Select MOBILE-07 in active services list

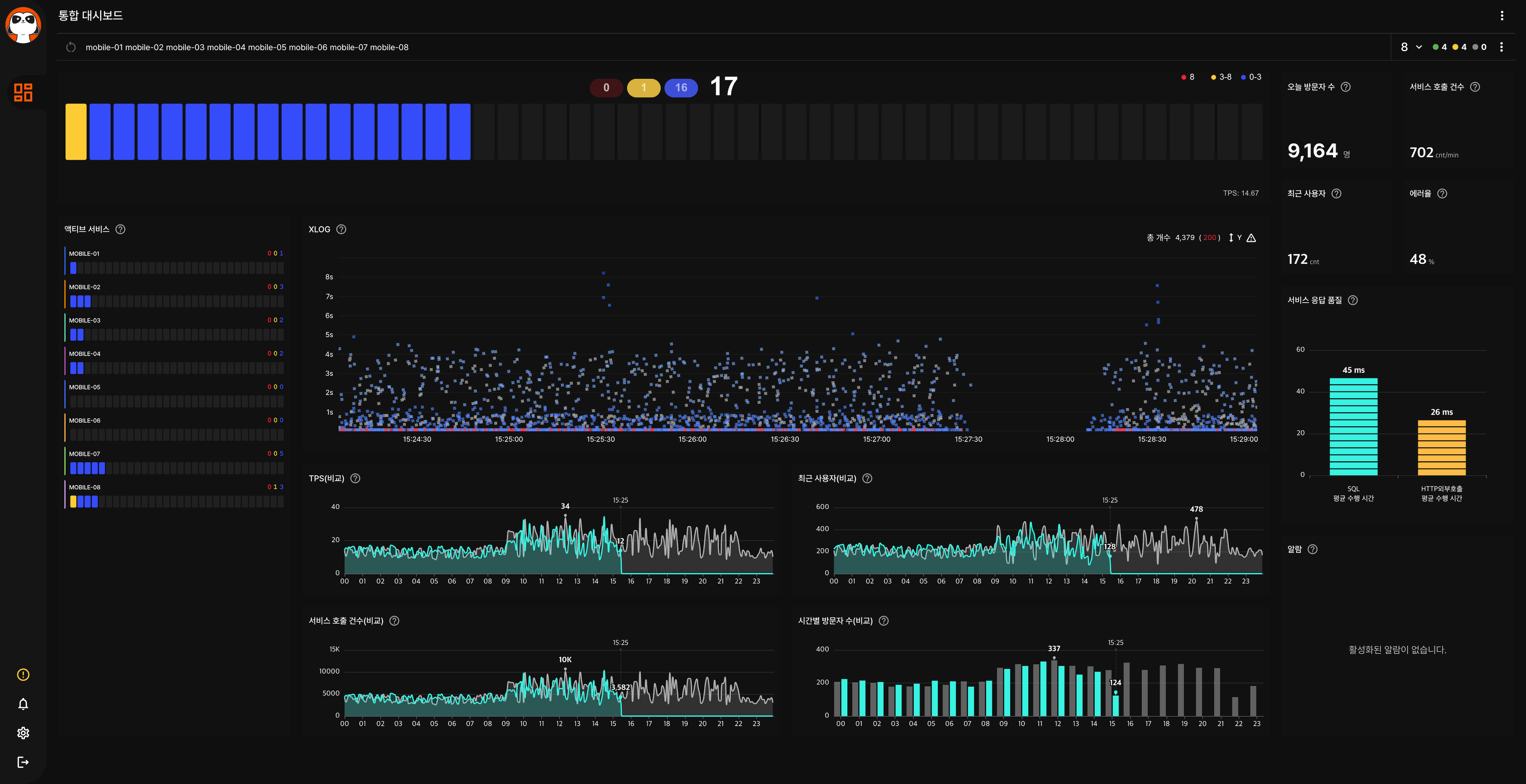click(85, 454)
